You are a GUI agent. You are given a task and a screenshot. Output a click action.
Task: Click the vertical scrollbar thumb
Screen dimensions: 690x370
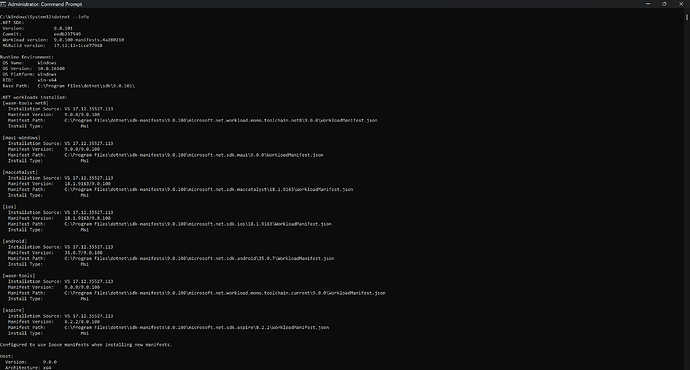tap(686, 17)
